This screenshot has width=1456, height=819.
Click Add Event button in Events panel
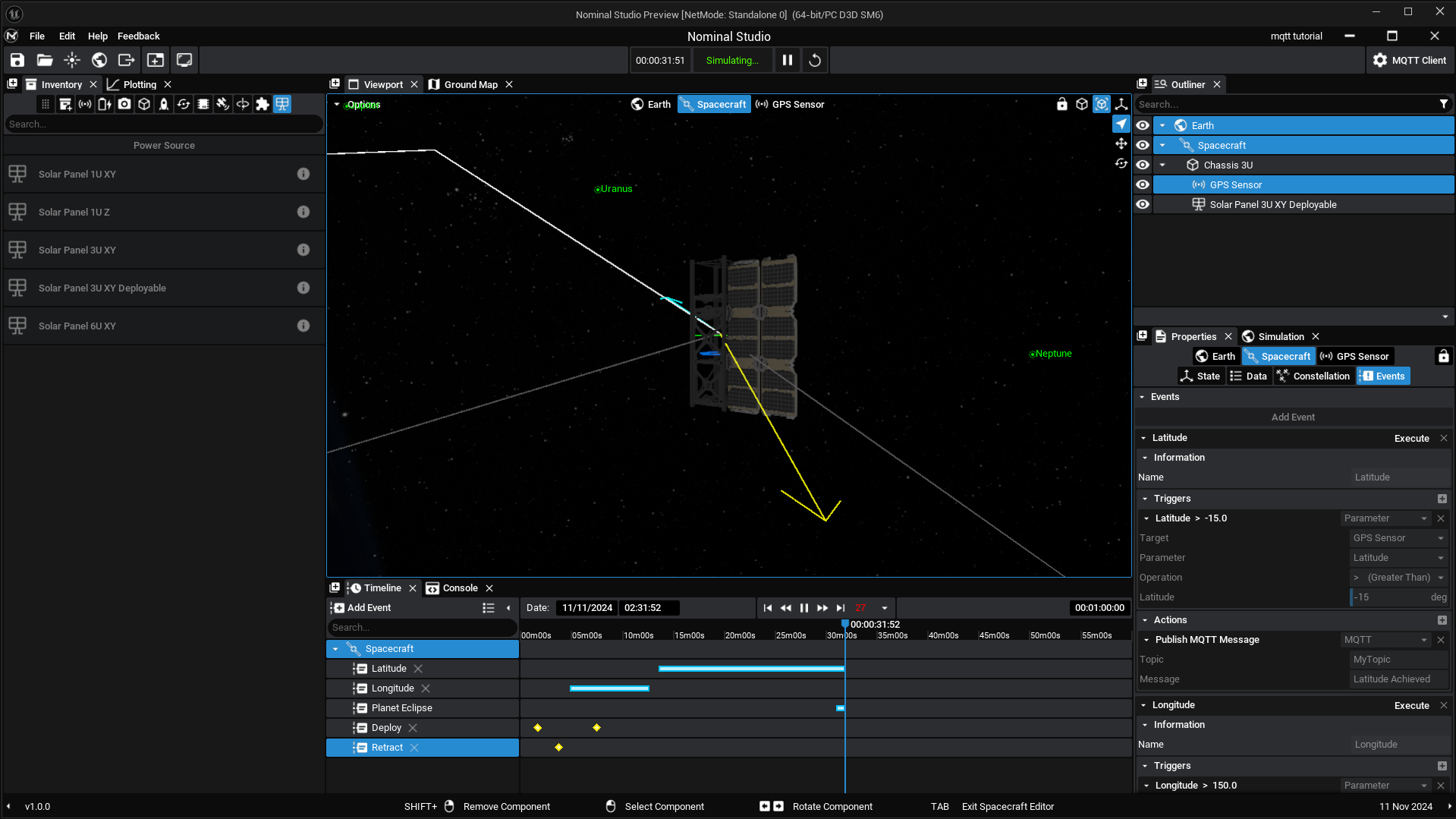[x=1293, y=417]
